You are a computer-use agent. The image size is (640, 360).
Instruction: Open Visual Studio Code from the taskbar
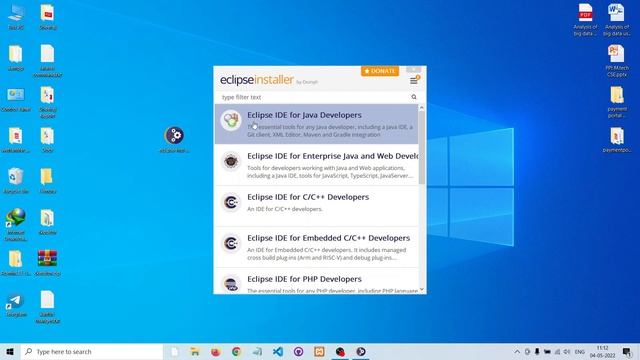[x=278, y=351]
